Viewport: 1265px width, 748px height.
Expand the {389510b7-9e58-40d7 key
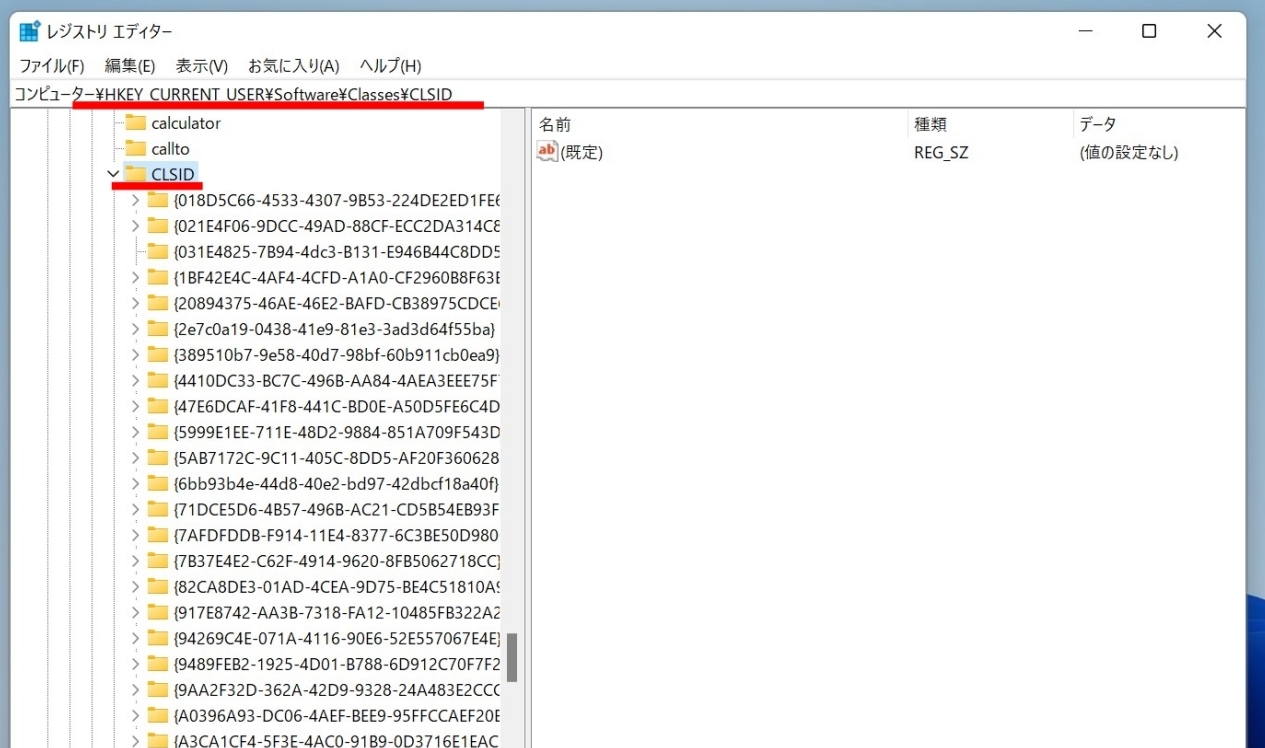coord(136,354)
